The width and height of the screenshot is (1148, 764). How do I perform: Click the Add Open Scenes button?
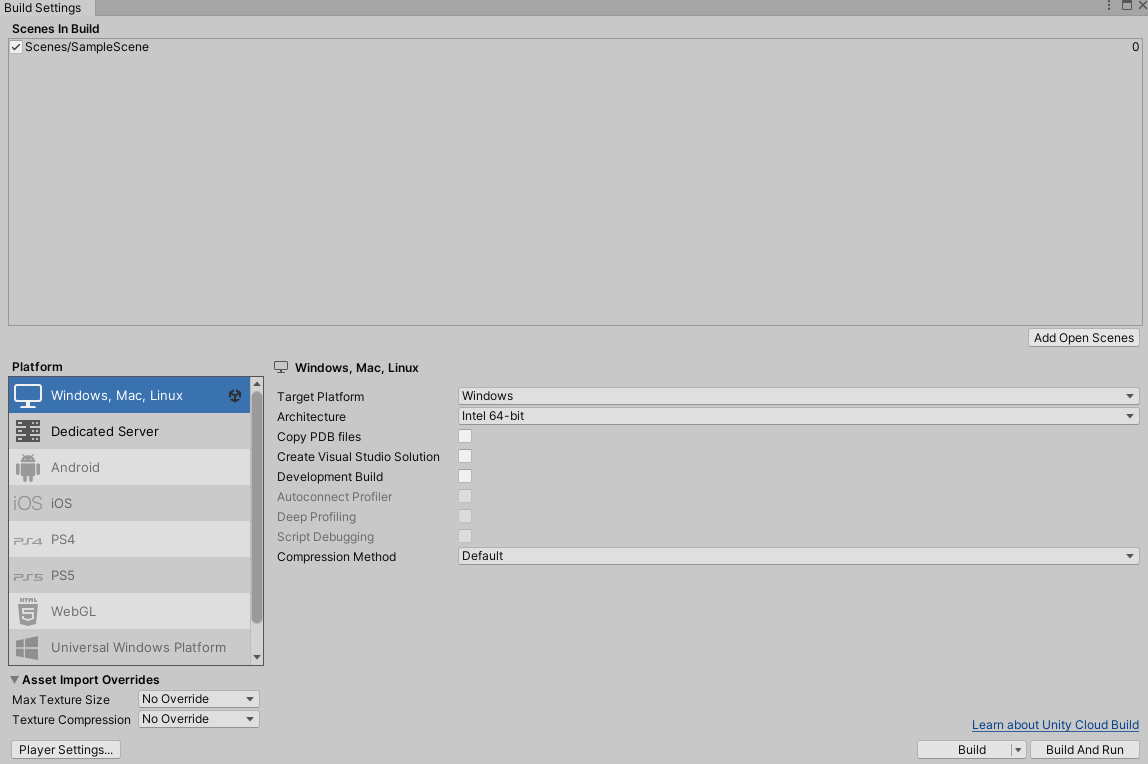(1084, 337)
